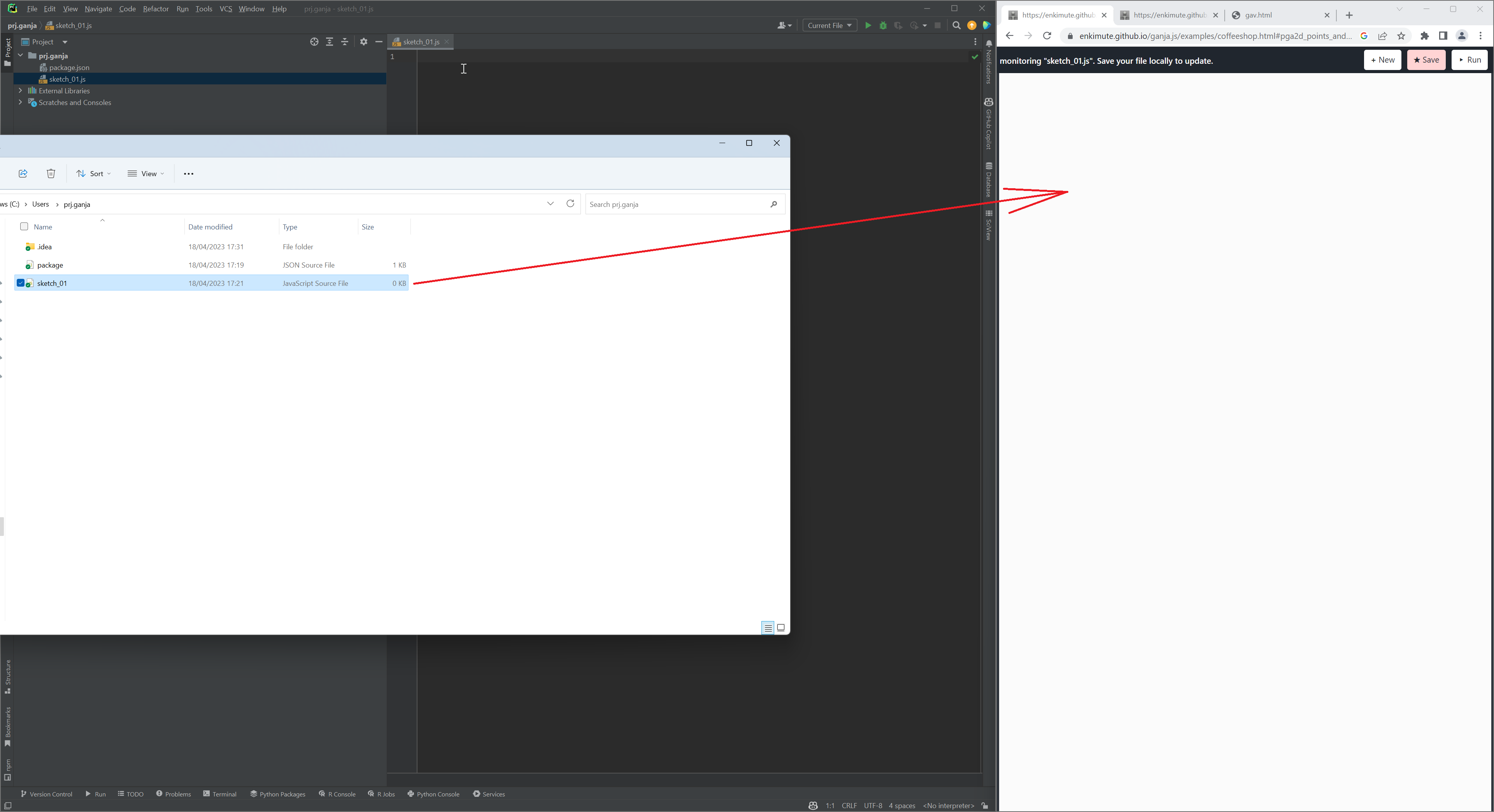The height and width of the screenshot is (812, 1494).
Task: Click Select Opened File target icon
Action: click(314, 42)
